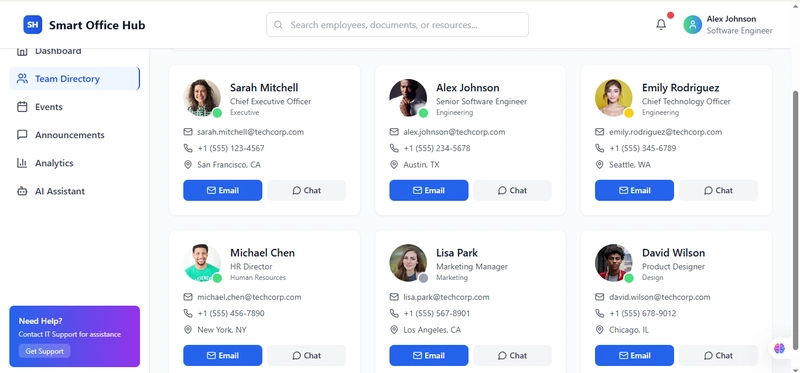Click the Events calendar icon in the sidebar

(22, 107)
